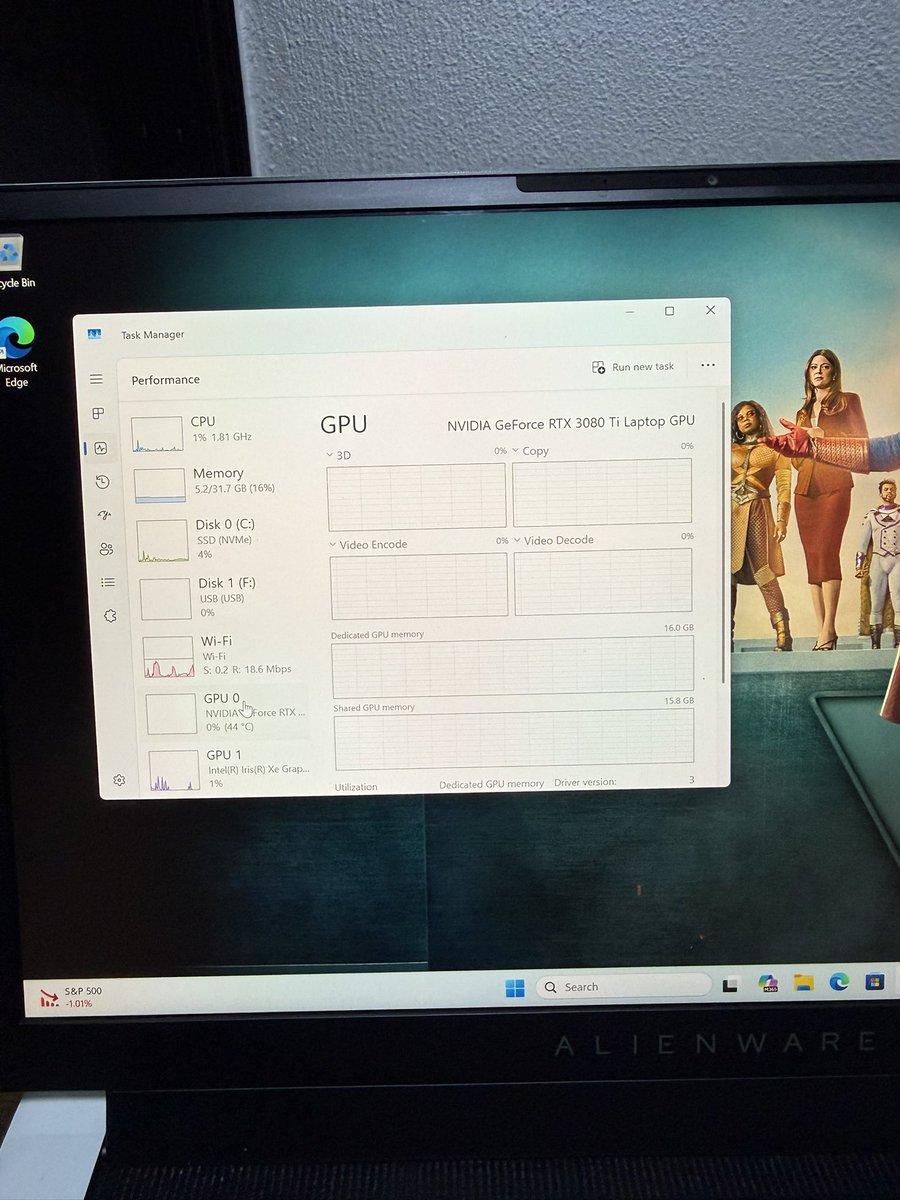The image size is (900, 1200).
Task: Select the Performance page icon in sidebar
Action: pos(101,448)
